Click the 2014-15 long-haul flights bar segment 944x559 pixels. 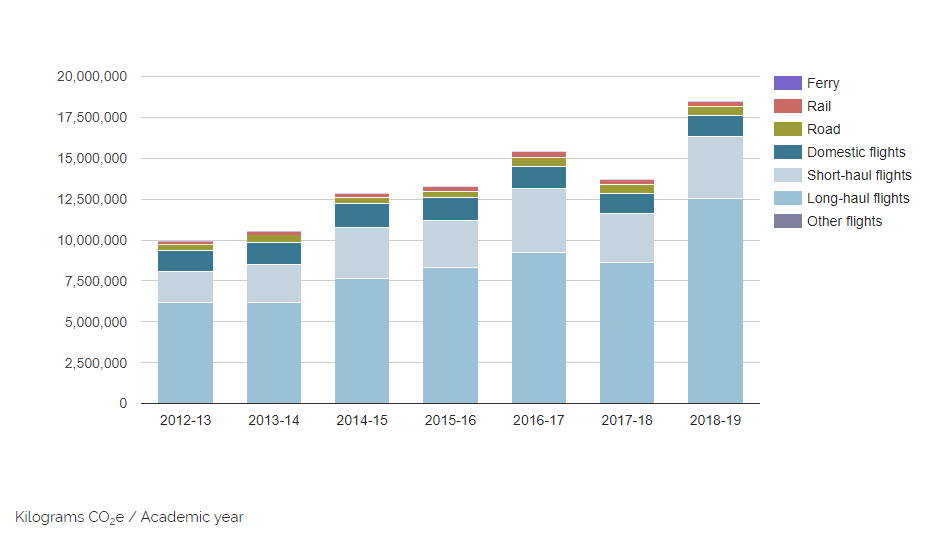(362, 341)
